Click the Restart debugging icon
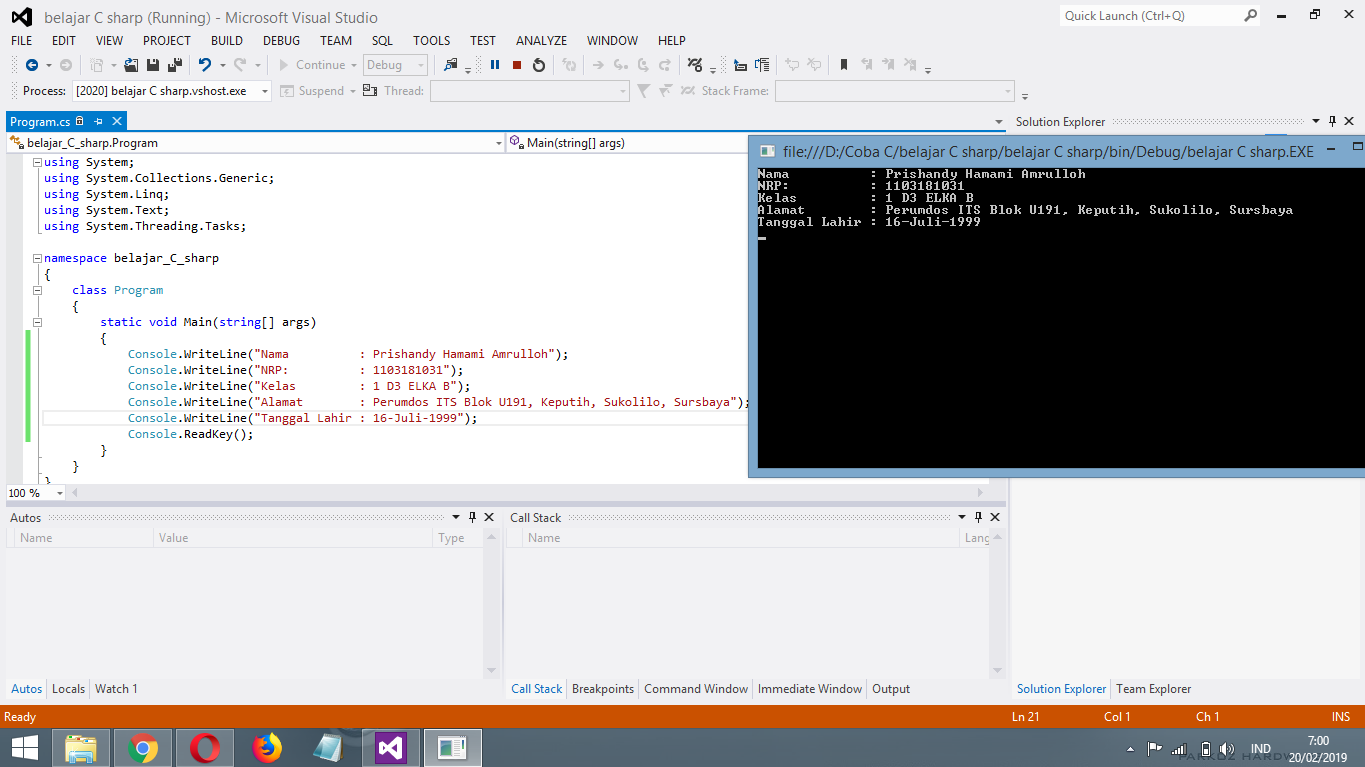The height and width of the screenshot is (767, 1365). pyautogui.click(x=538, y=65)
